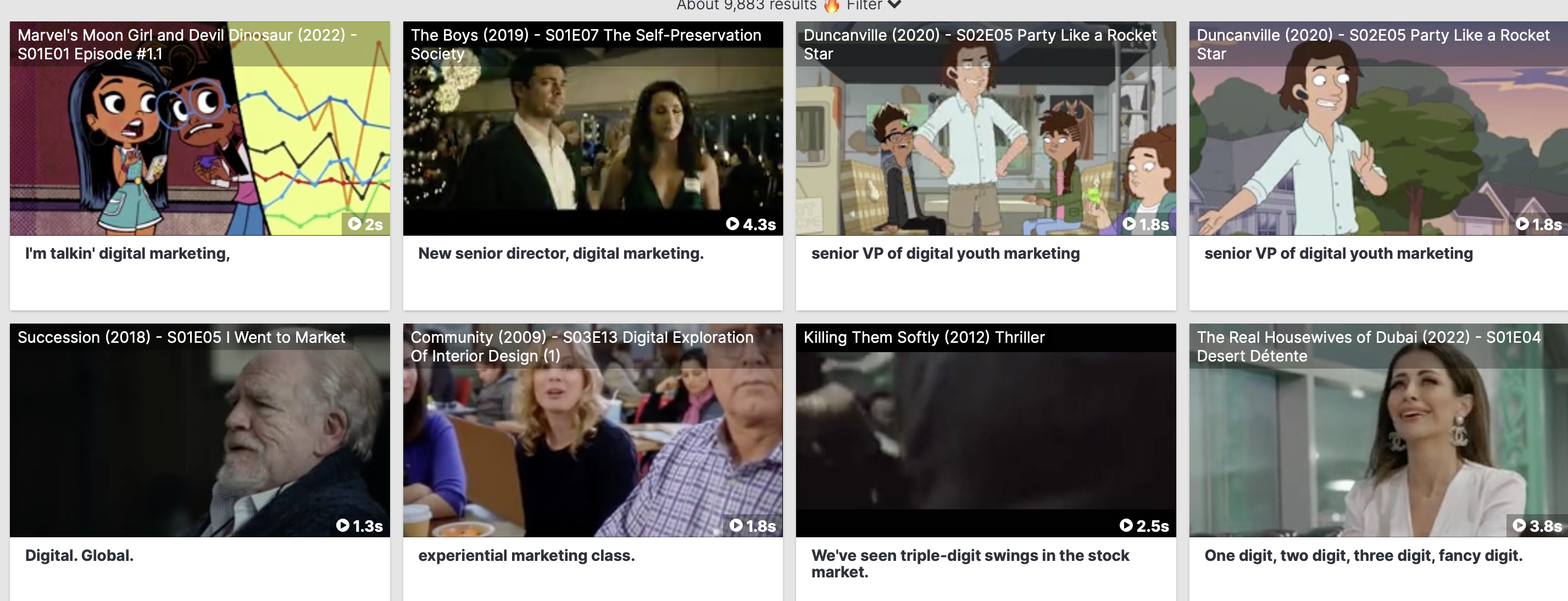This screenshot has width=1568, height=601.
Task: Click quote "experiential marketing class."
Action: point(526,555)
